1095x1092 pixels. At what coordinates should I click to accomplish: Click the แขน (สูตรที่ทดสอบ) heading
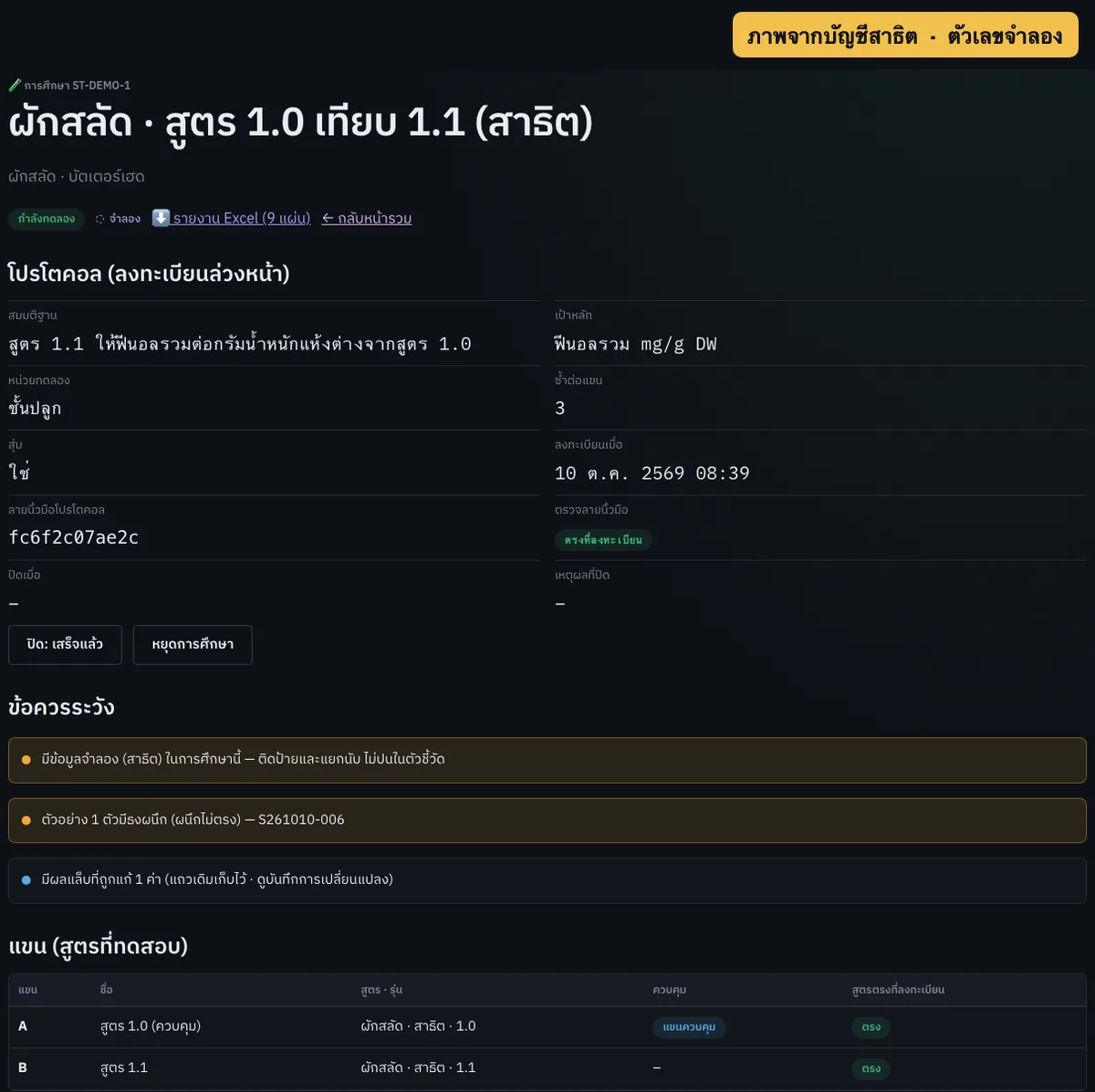[98, 946]
